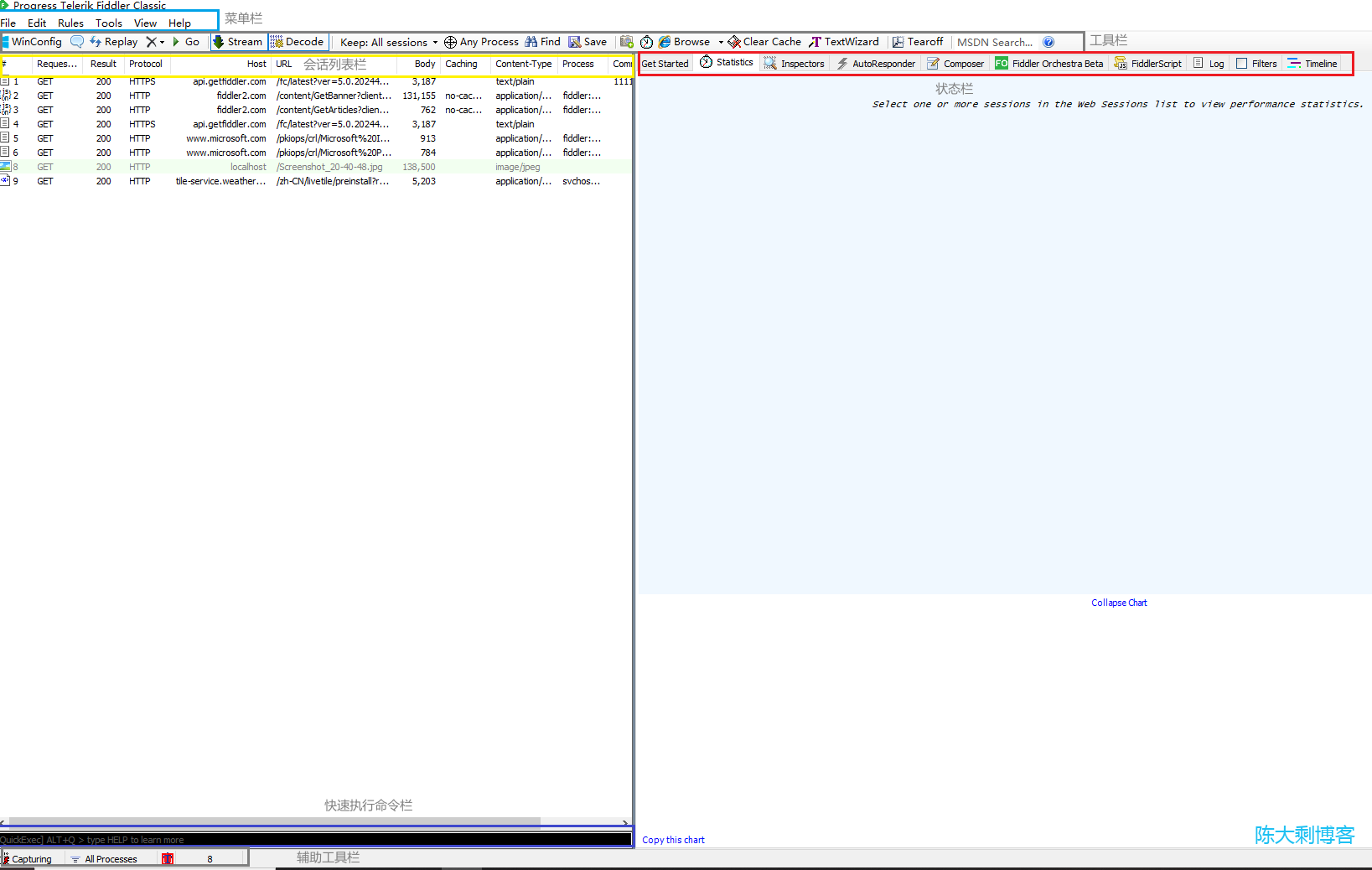1372x870 pixels.
Task: Open the Edit menu
Action: [x=37, y=23]
